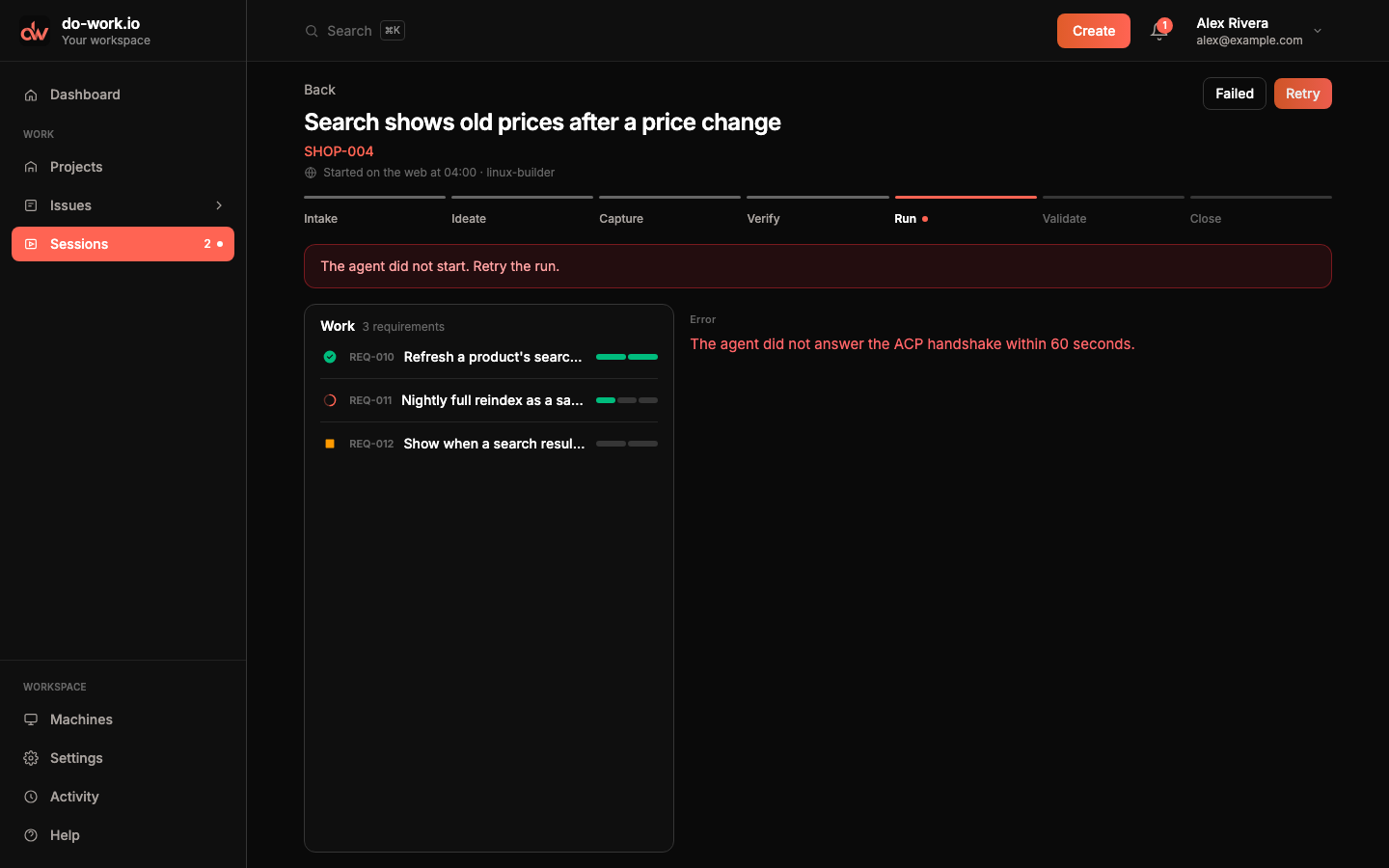Go Back to the previous page
The image size is (1389, 868).
tap(319, 90)
